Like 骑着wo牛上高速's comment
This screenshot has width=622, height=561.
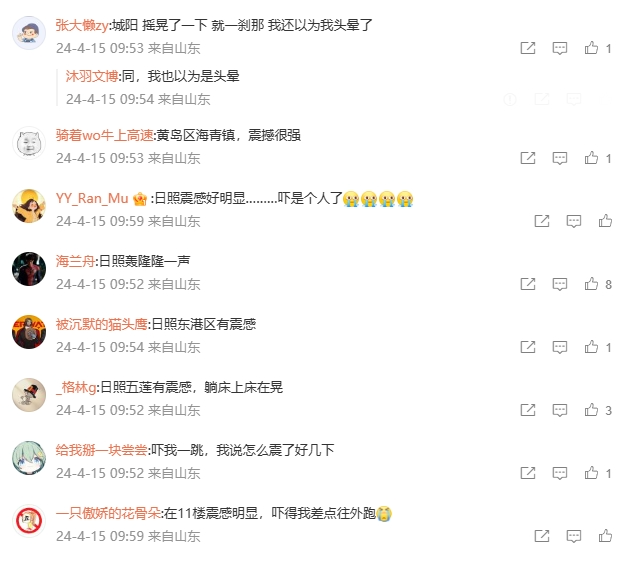point(591,158)
